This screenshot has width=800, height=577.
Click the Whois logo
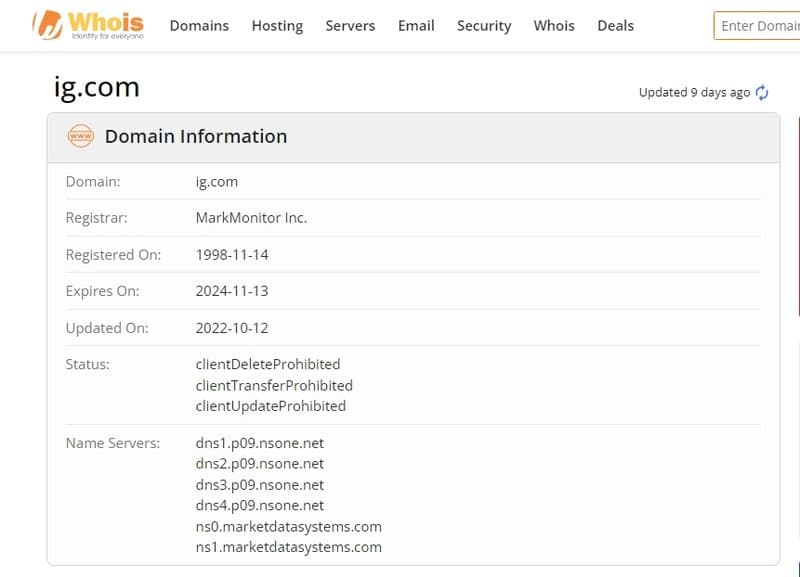click(88, 24)
